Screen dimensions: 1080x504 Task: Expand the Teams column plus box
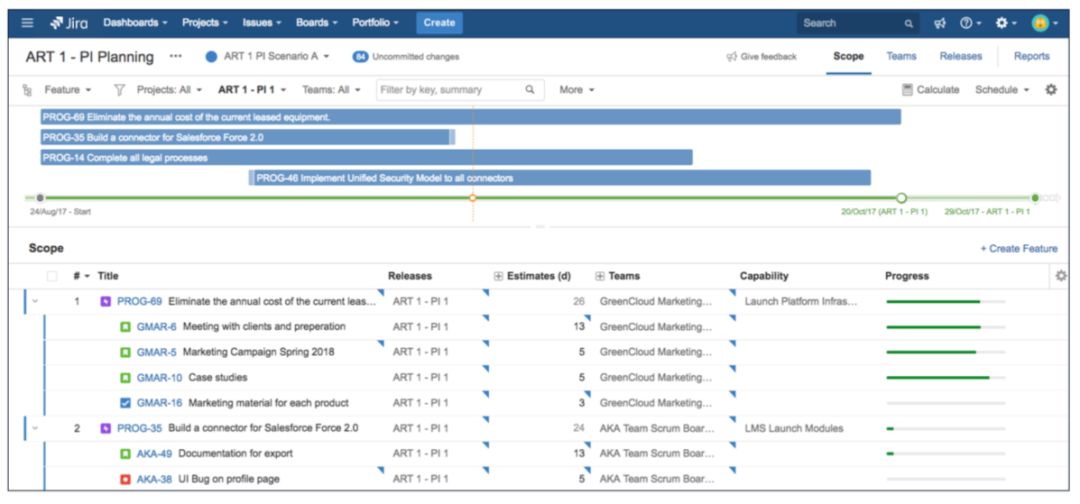click(599, 276)
